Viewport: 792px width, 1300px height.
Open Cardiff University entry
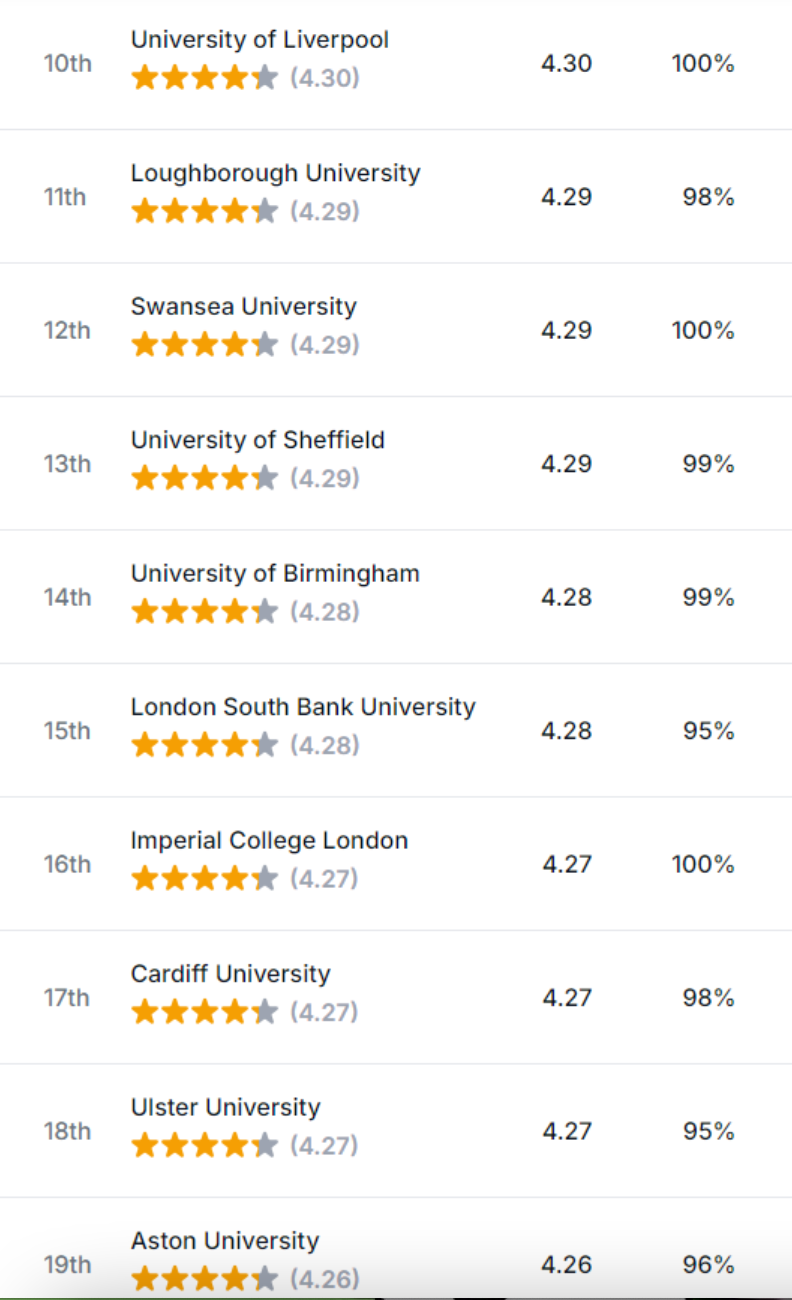230,974
